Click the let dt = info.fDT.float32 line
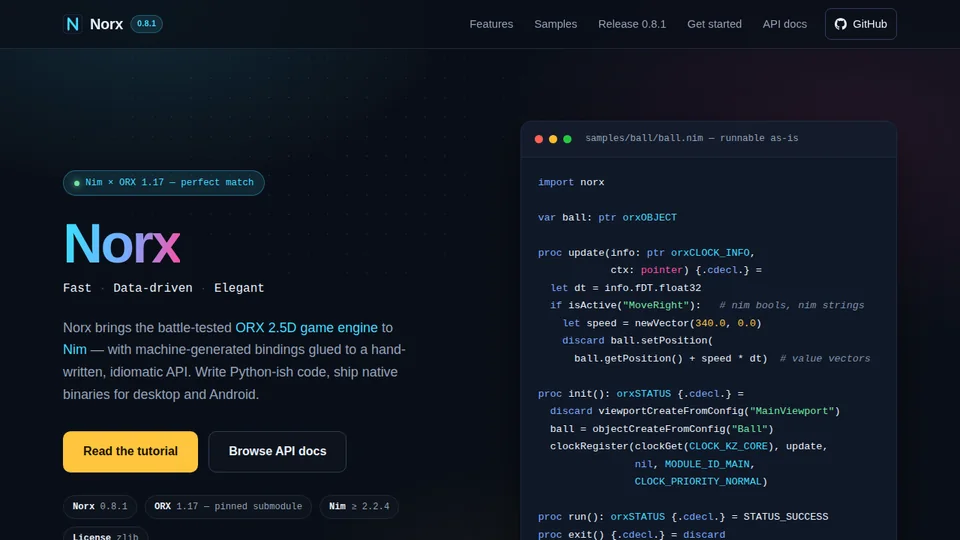This screenshot has width=960, height=540. coord(625,288)
